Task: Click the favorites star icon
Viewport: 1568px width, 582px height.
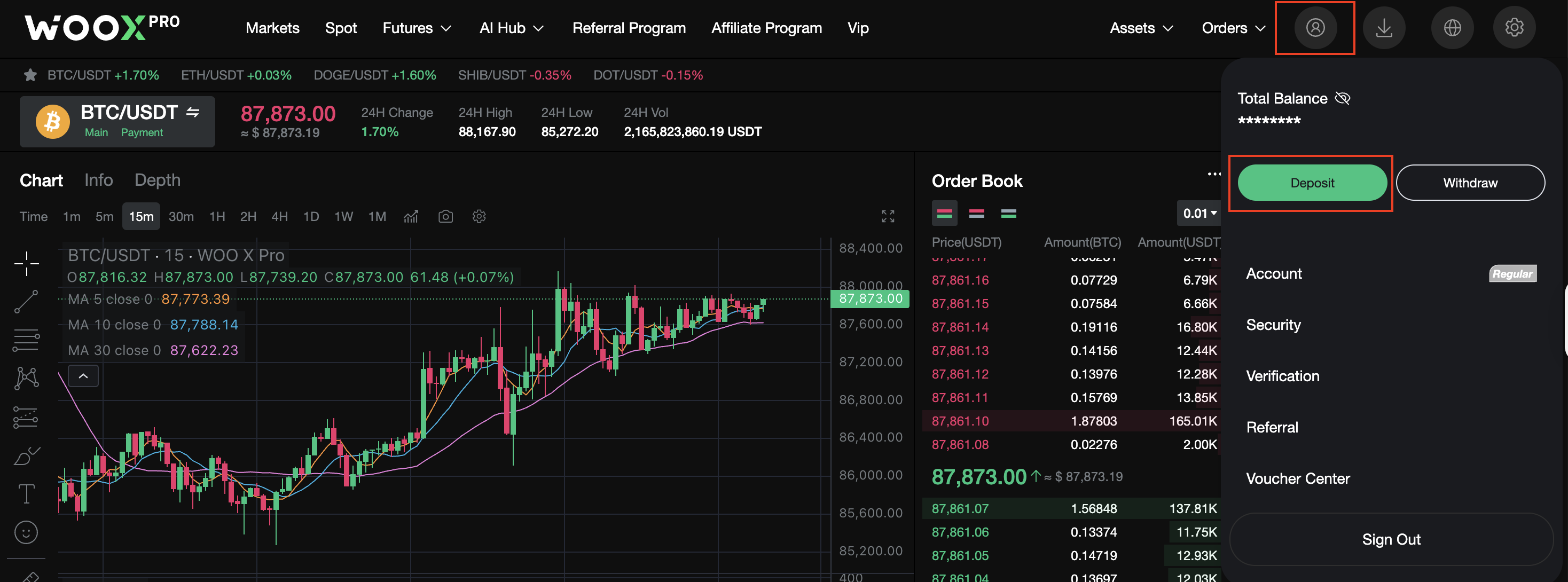Action: (30, 75)
